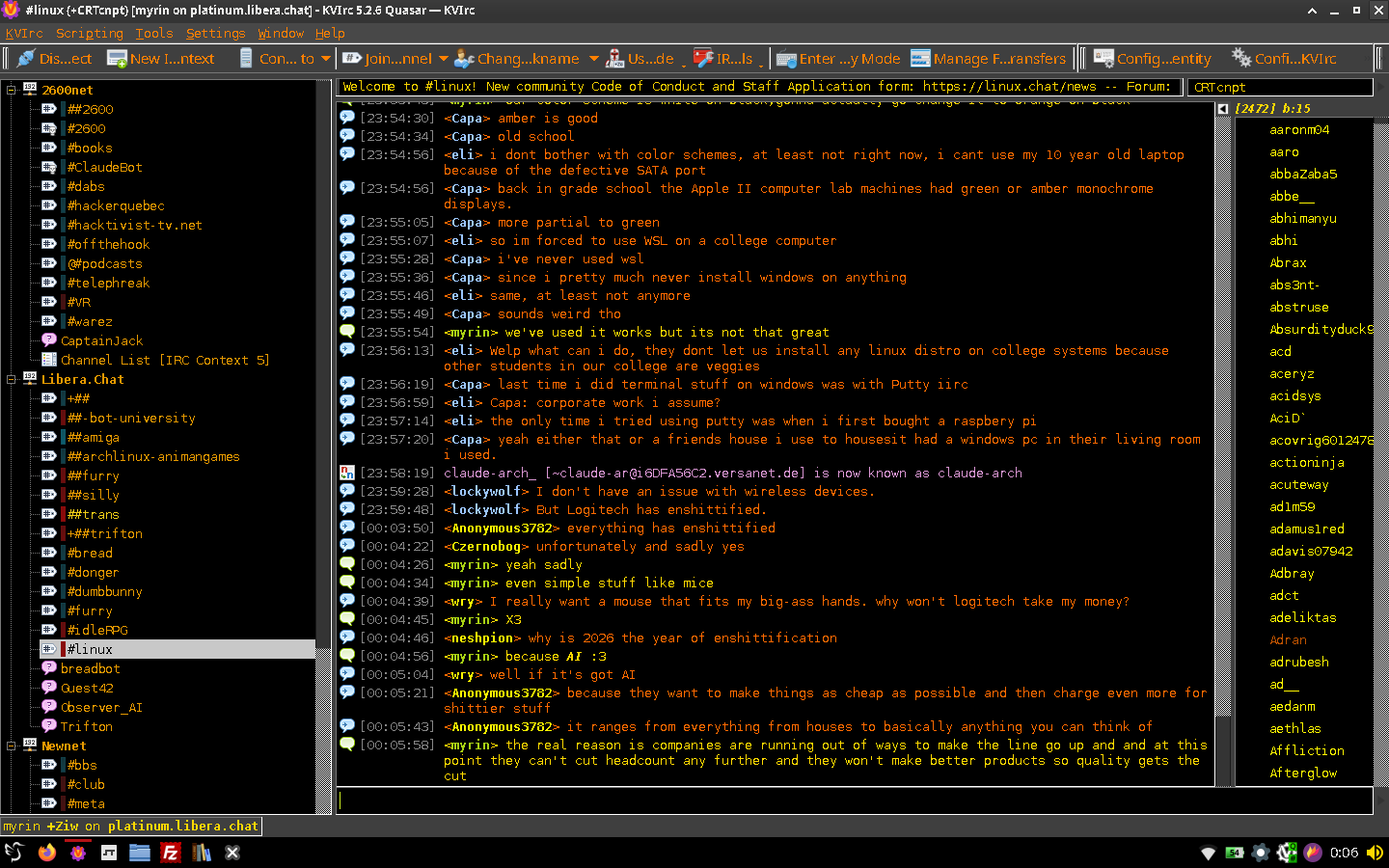Click the KVIrc icon in the taskbar

[78, 853]
